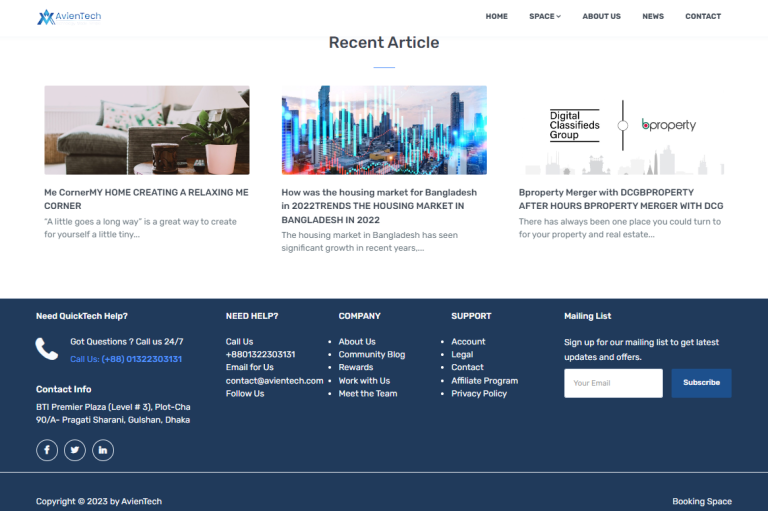Image resolution: width=768 pixels, height=511 pixels.
Task: Open the LinkedIn social icon
Action: click(x=103, y=450)
